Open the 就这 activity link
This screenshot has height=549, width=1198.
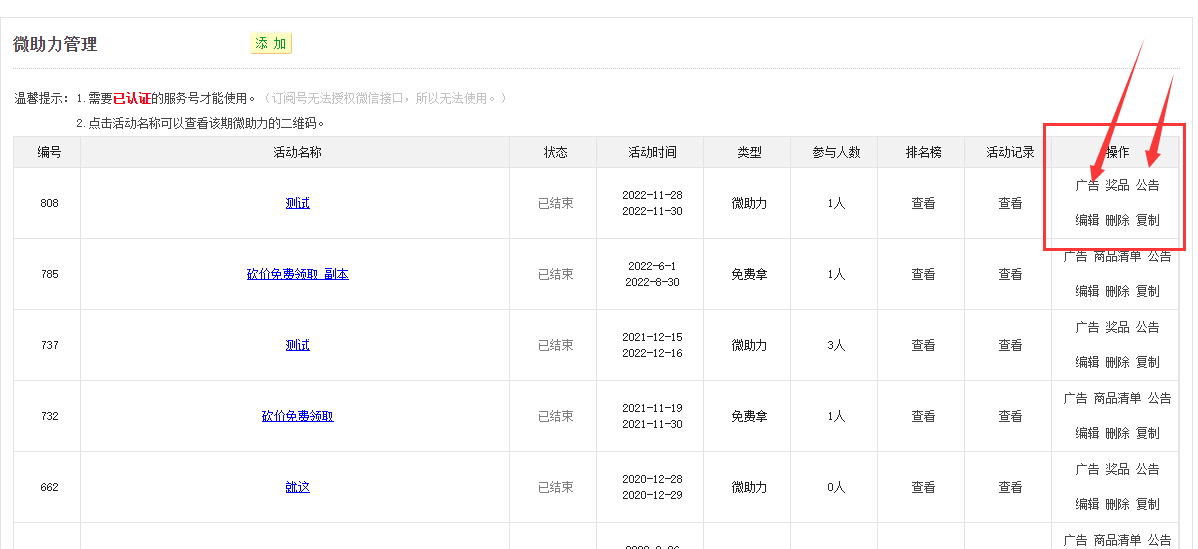pos(297,487)
